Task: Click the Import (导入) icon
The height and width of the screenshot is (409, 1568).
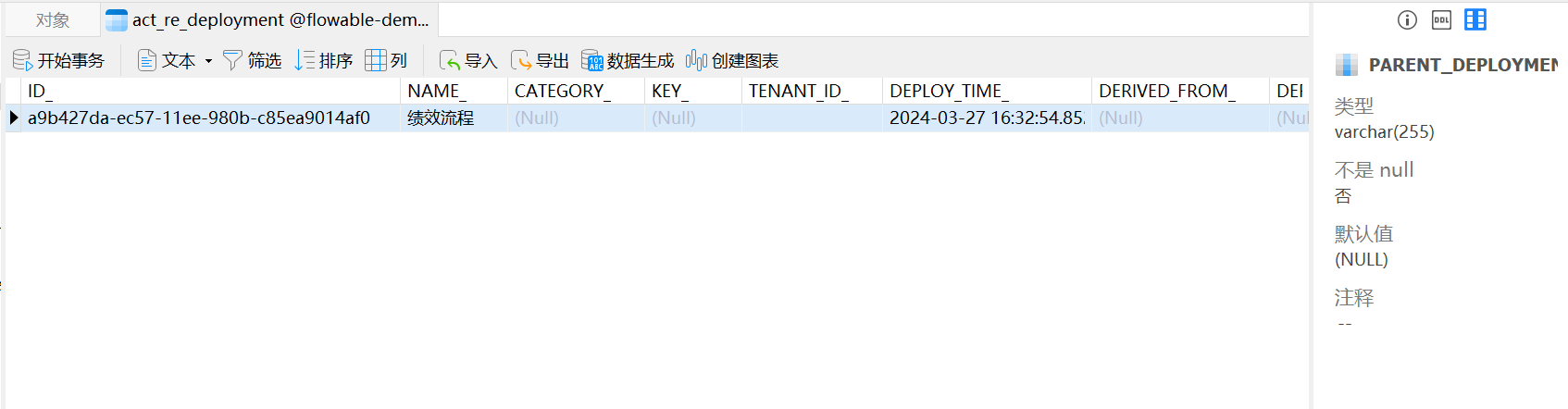Action: coord(450,61)
